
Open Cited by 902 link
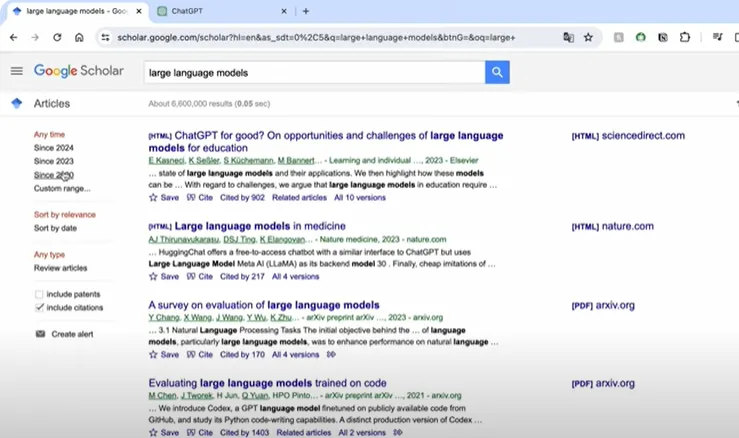(x=242, y=198)
